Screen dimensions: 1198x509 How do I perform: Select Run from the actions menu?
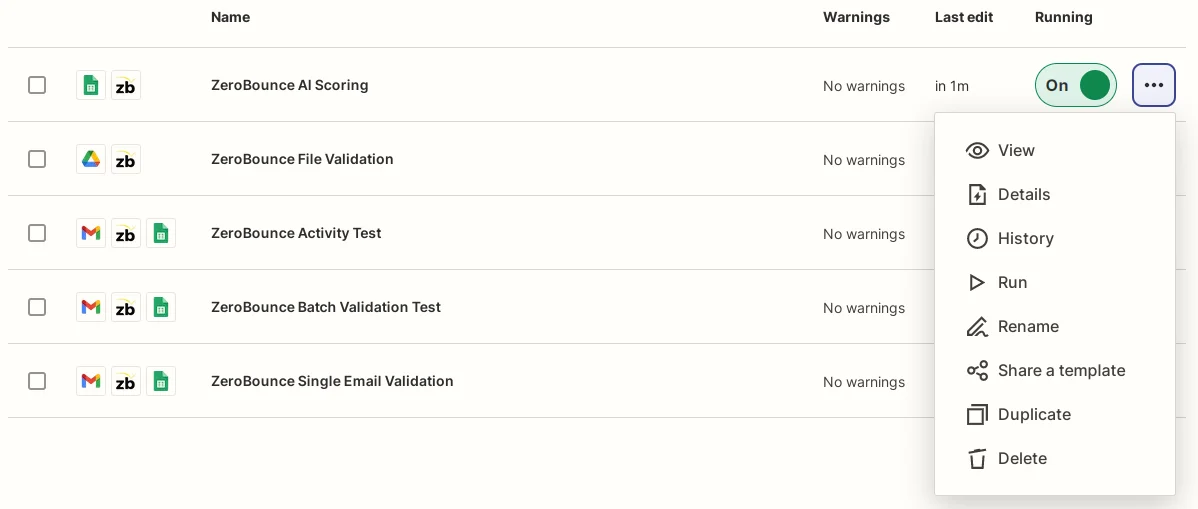pyautogui.click(x=1012, y=283)
